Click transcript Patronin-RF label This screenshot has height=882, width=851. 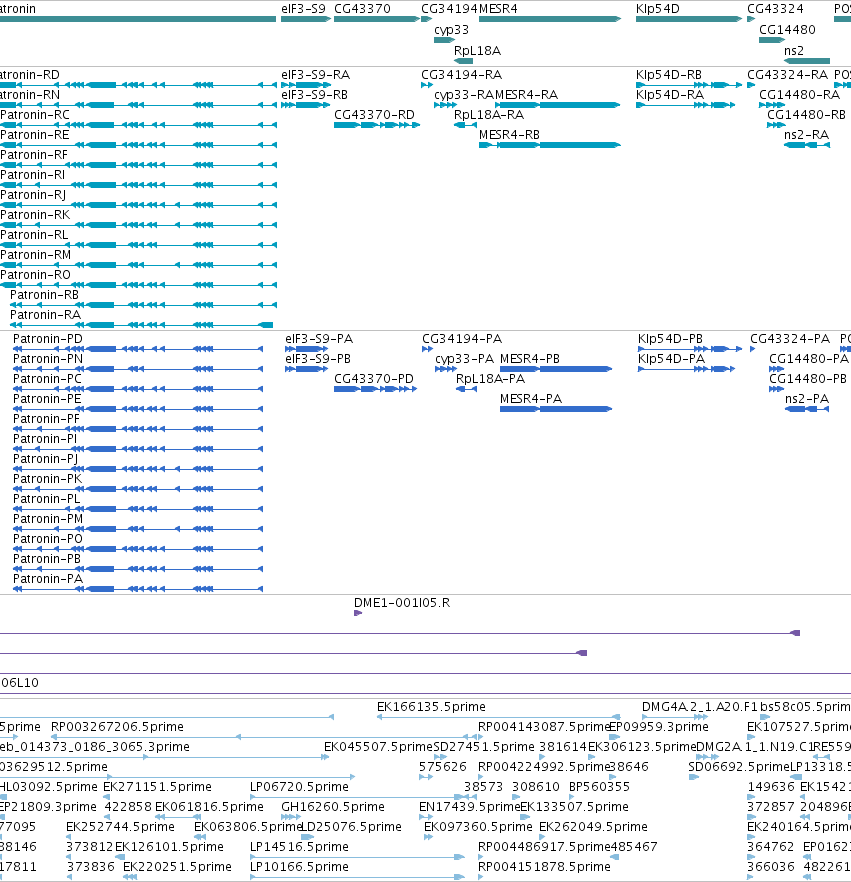[34, 155]
